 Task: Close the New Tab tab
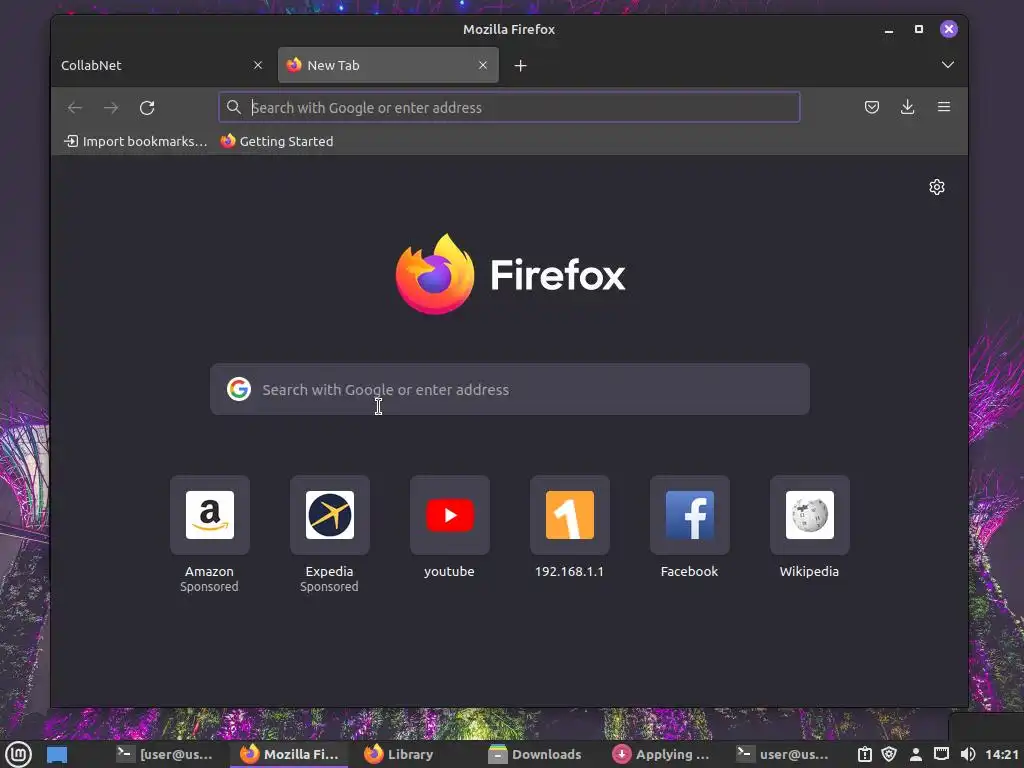coord(483,65)
